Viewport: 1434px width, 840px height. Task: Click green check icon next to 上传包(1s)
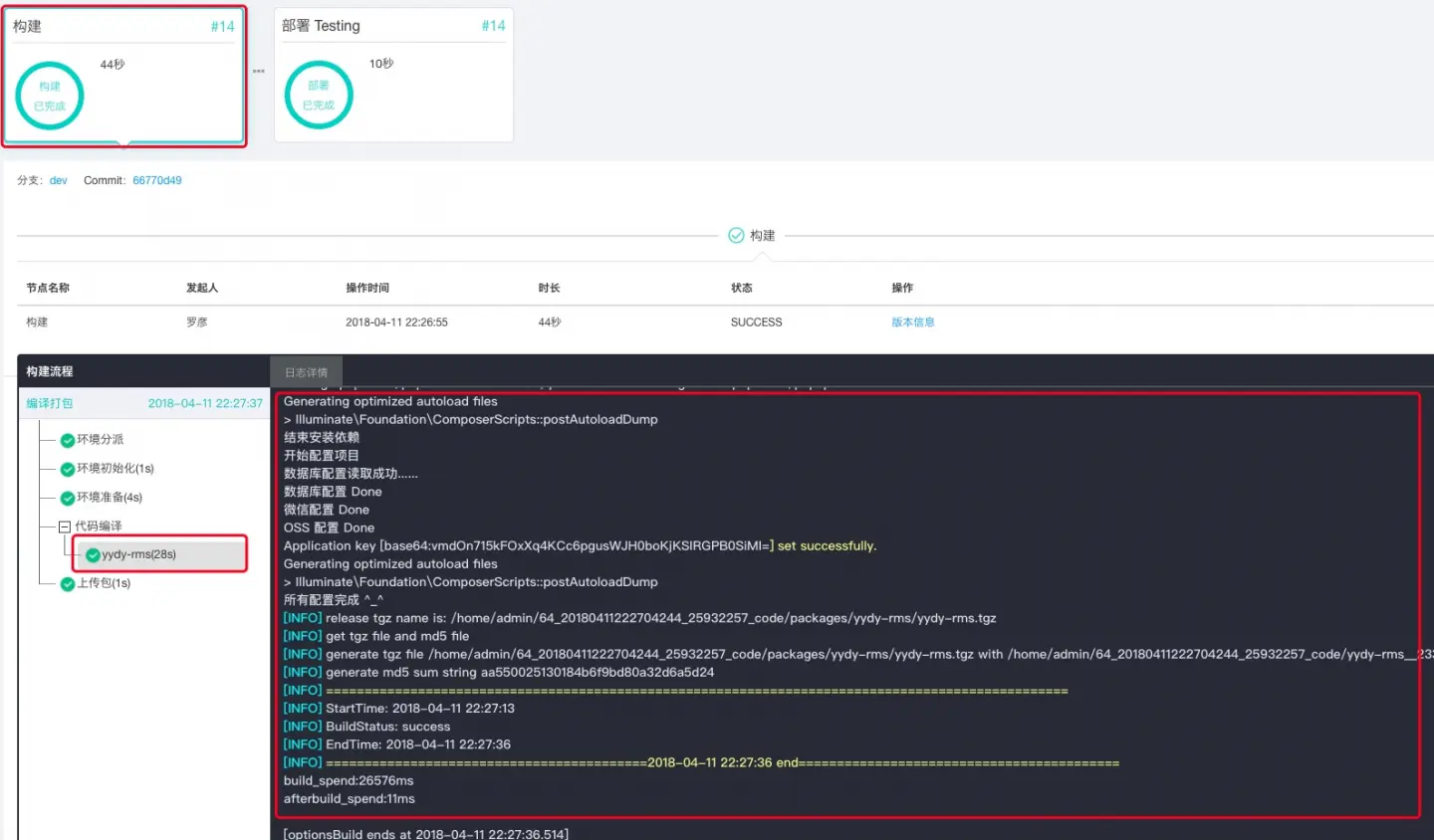68,584
